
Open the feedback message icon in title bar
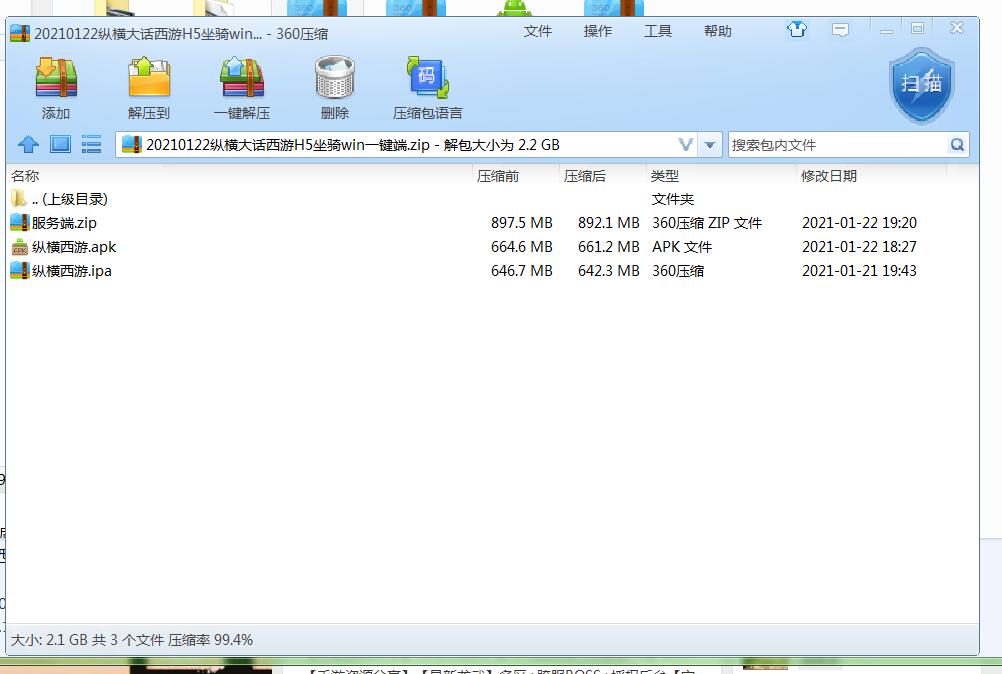pos(840,30)
